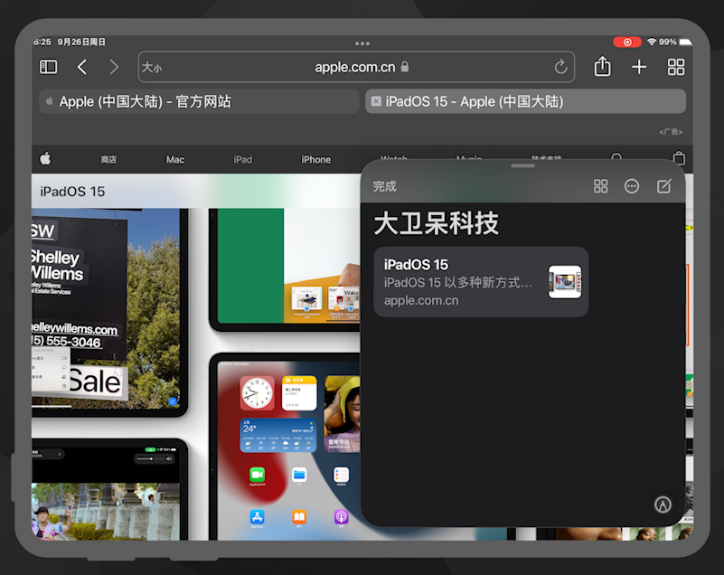Screen dimensions: 724x575
Task: Open the 大小 page settings menu
Action: coord(151,68)
